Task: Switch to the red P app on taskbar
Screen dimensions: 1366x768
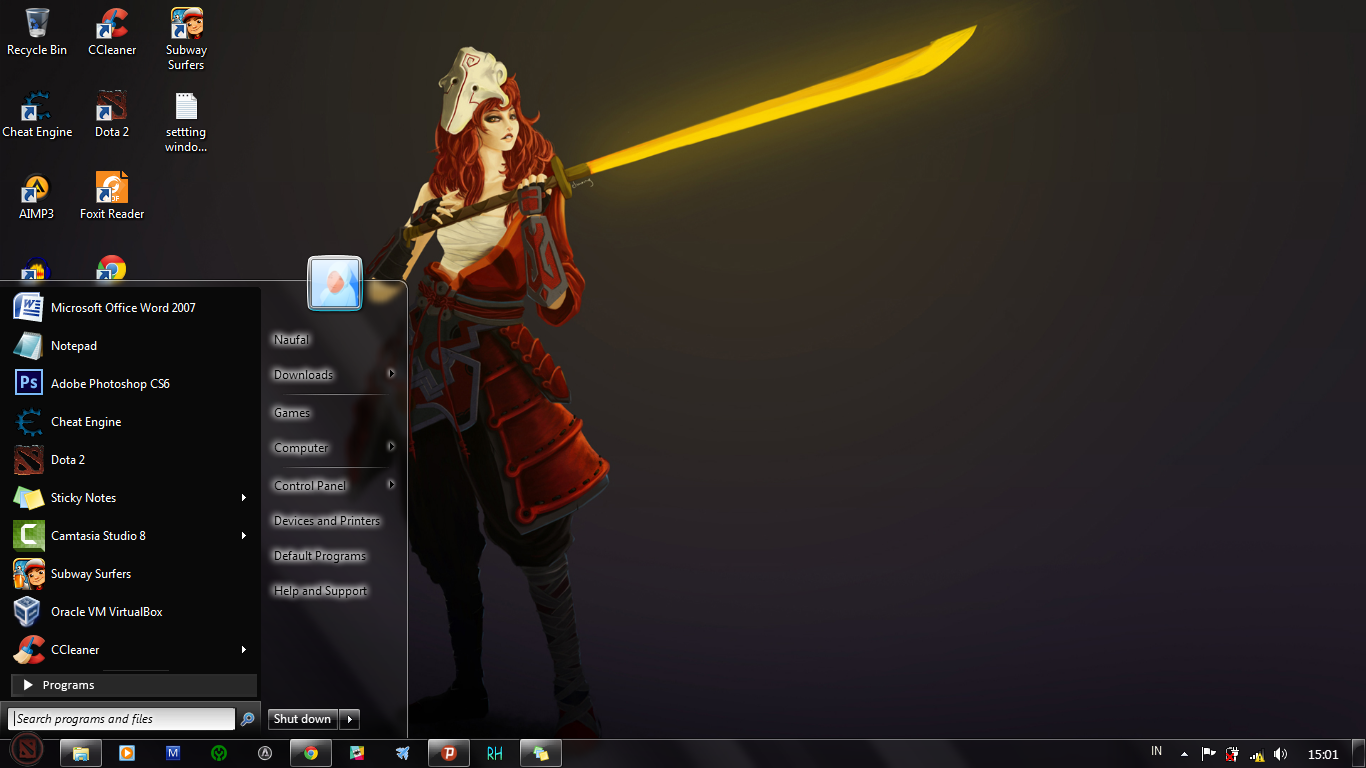Action: coord(449,753)
